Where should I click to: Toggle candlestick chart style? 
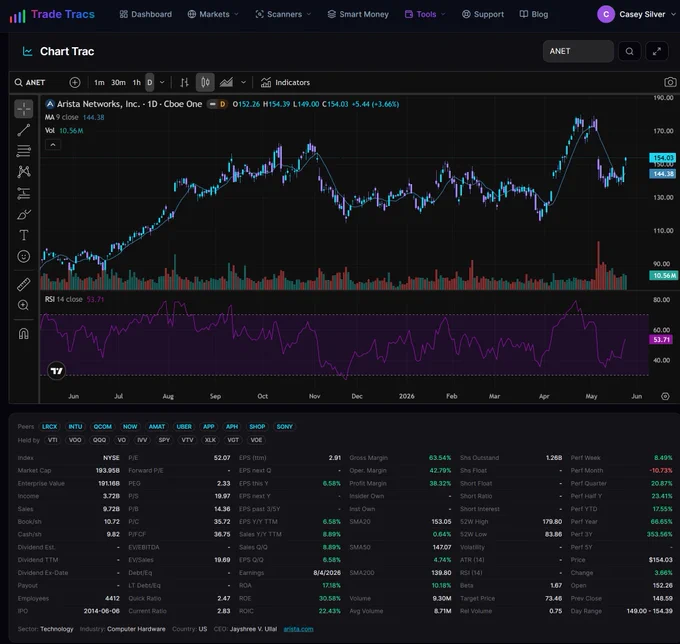[205, 82]
